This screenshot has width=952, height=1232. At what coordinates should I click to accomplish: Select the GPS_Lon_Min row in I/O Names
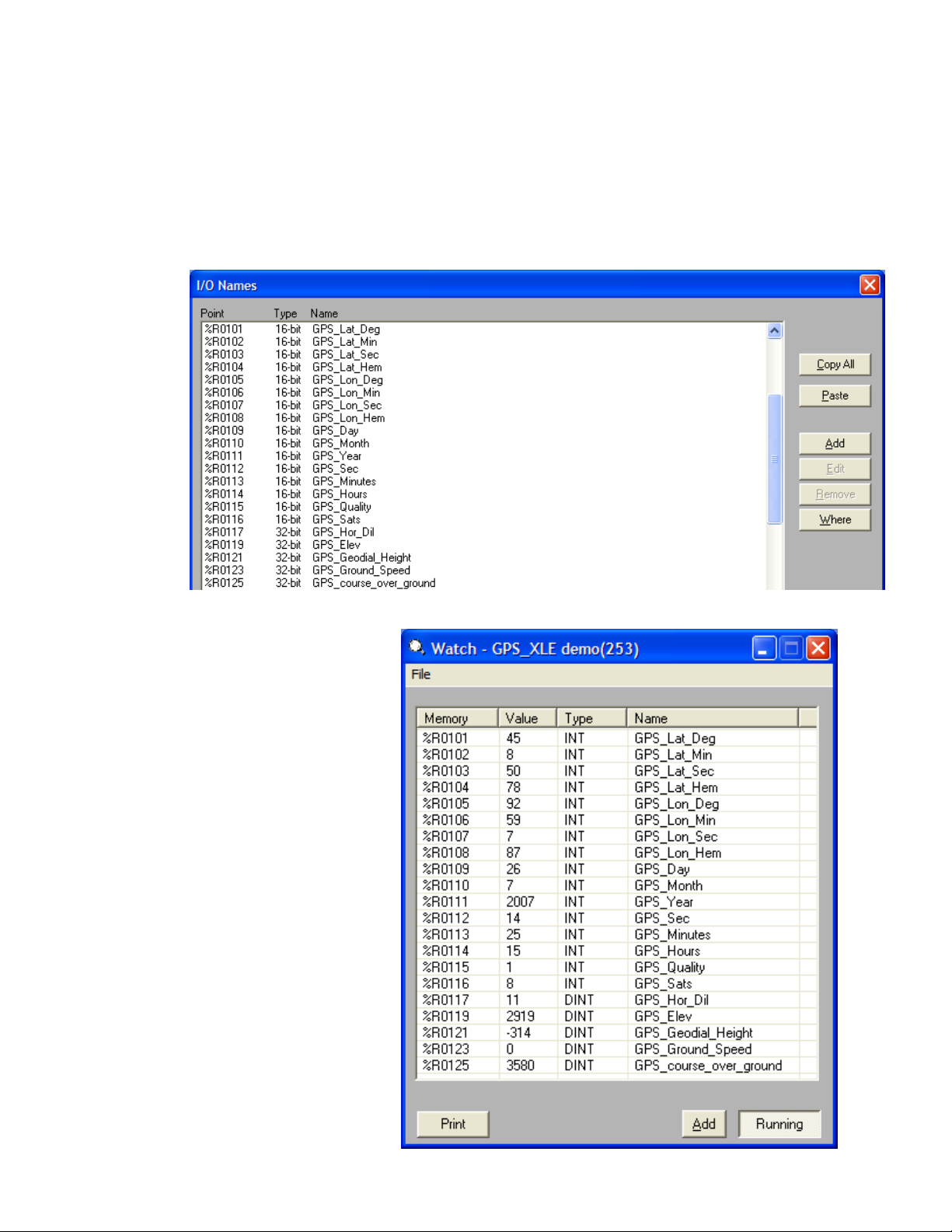point(483,393)
